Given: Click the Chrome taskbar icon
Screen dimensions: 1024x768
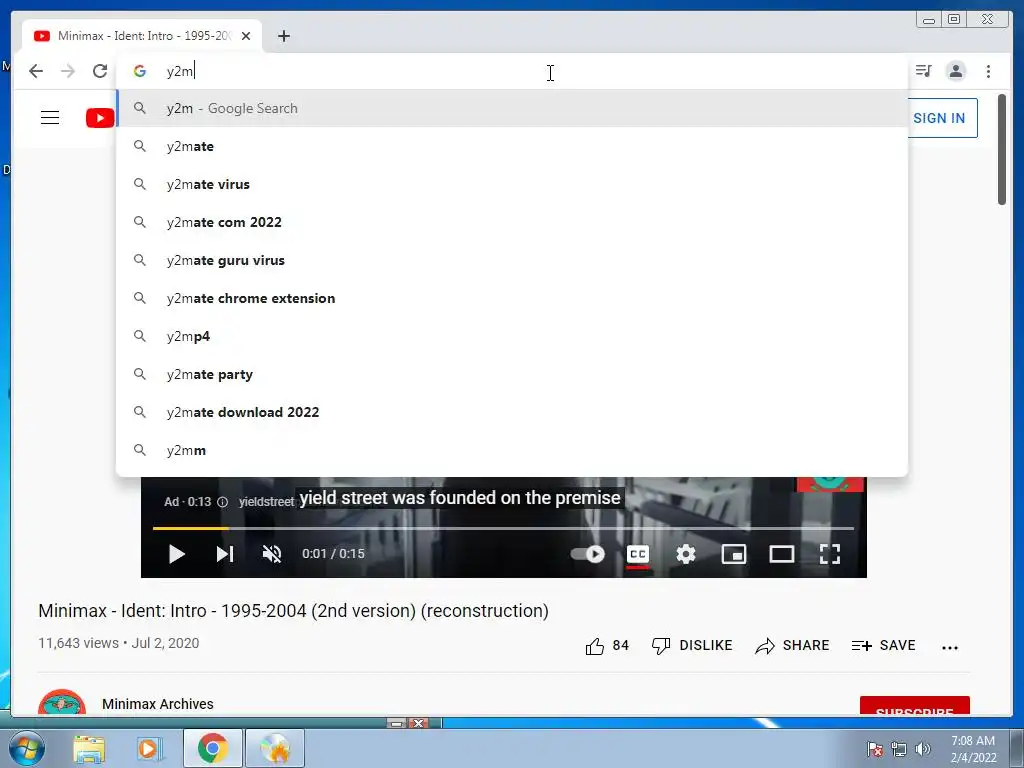Looking at the screenshot, I should (x=212, y=748).
